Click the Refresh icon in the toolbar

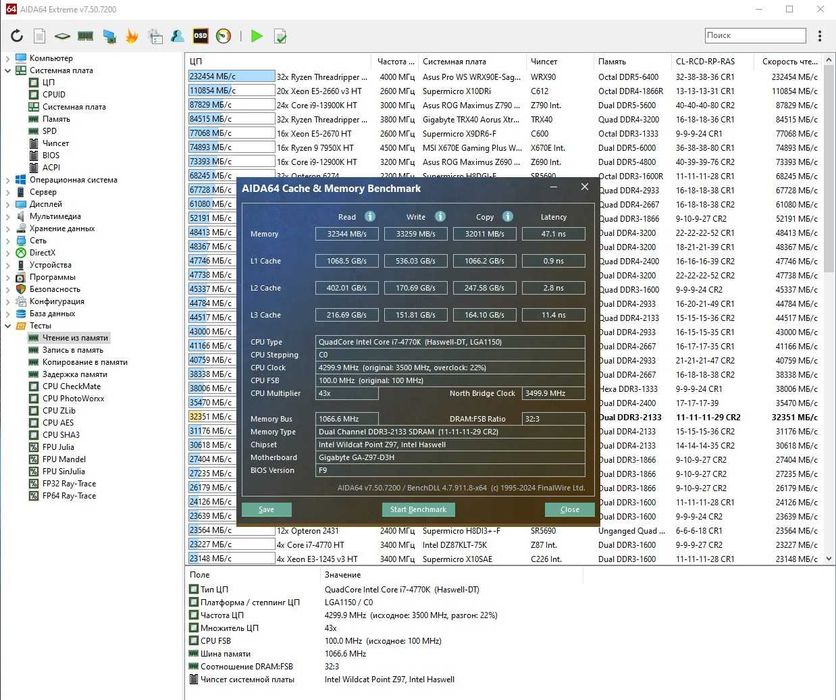pos(16,36)
